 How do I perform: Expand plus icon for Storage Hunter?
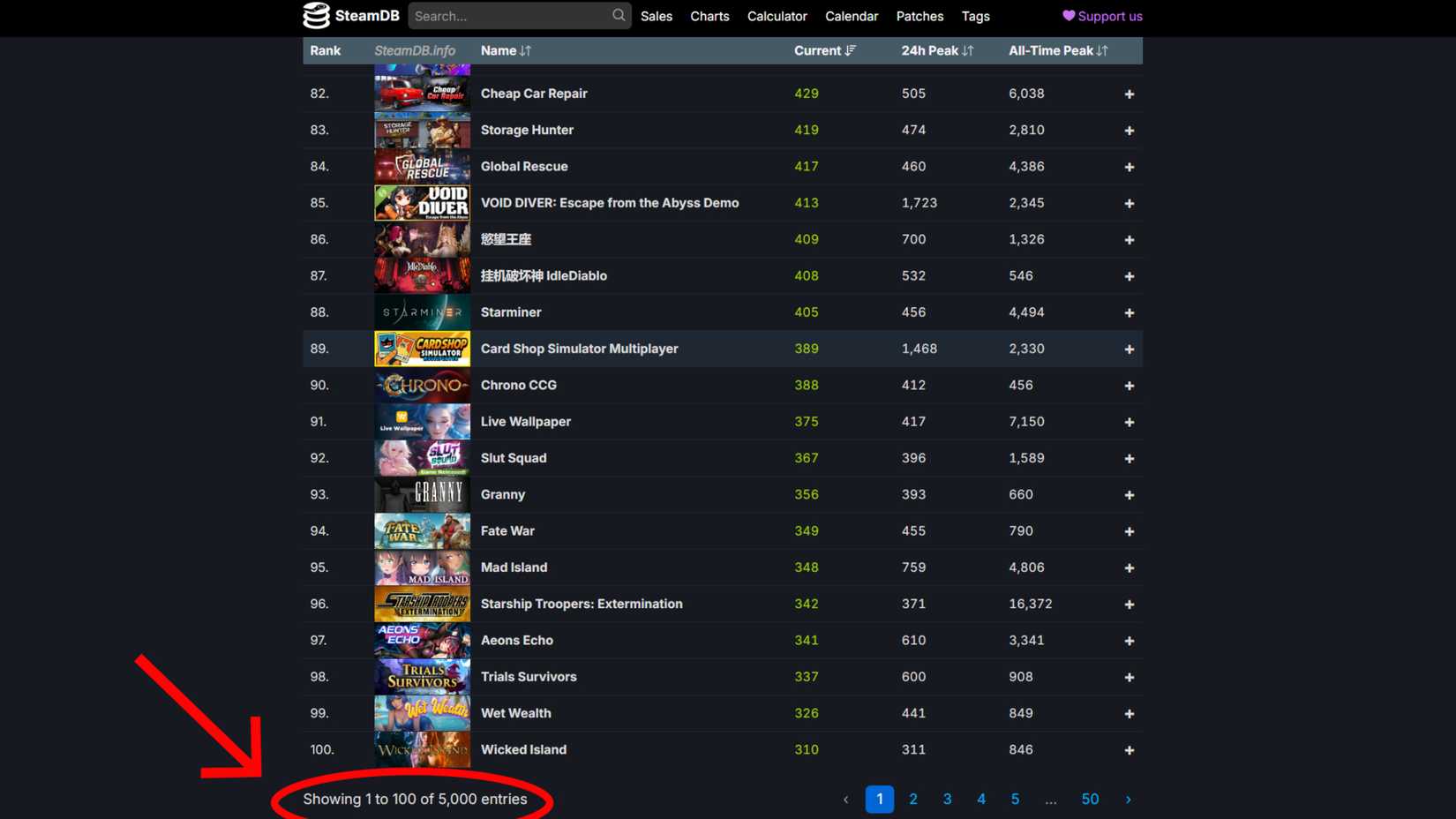tap(1129, 131)
